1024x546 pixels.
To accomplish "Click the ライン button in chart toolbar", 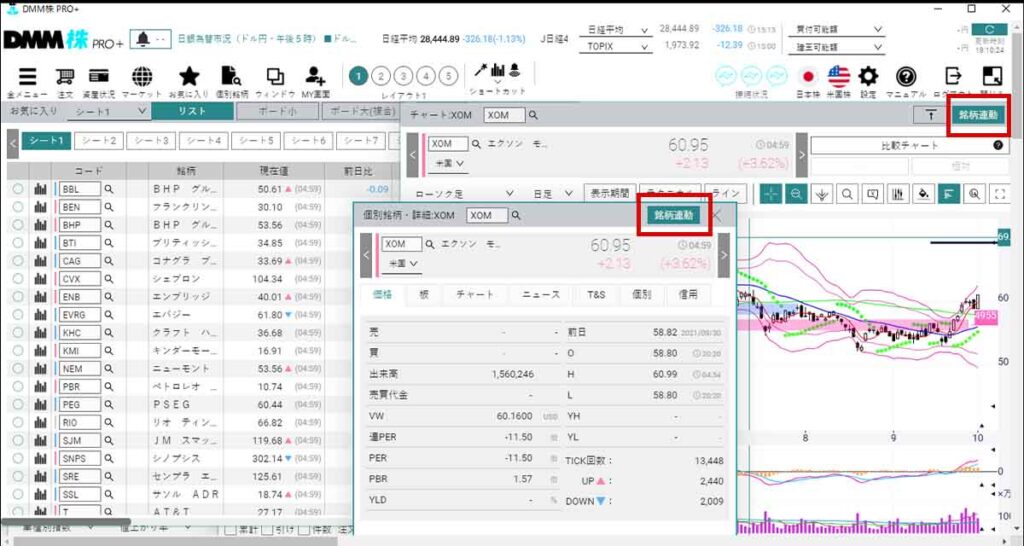I will tap(726, 194).
